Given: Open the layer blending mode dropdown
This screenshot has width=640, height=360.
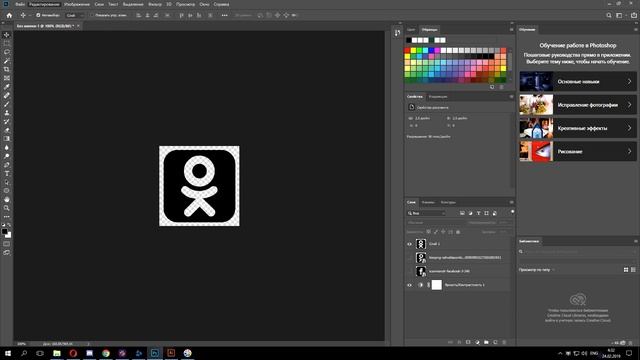Looking at the screenshot, I should (436, 222).
